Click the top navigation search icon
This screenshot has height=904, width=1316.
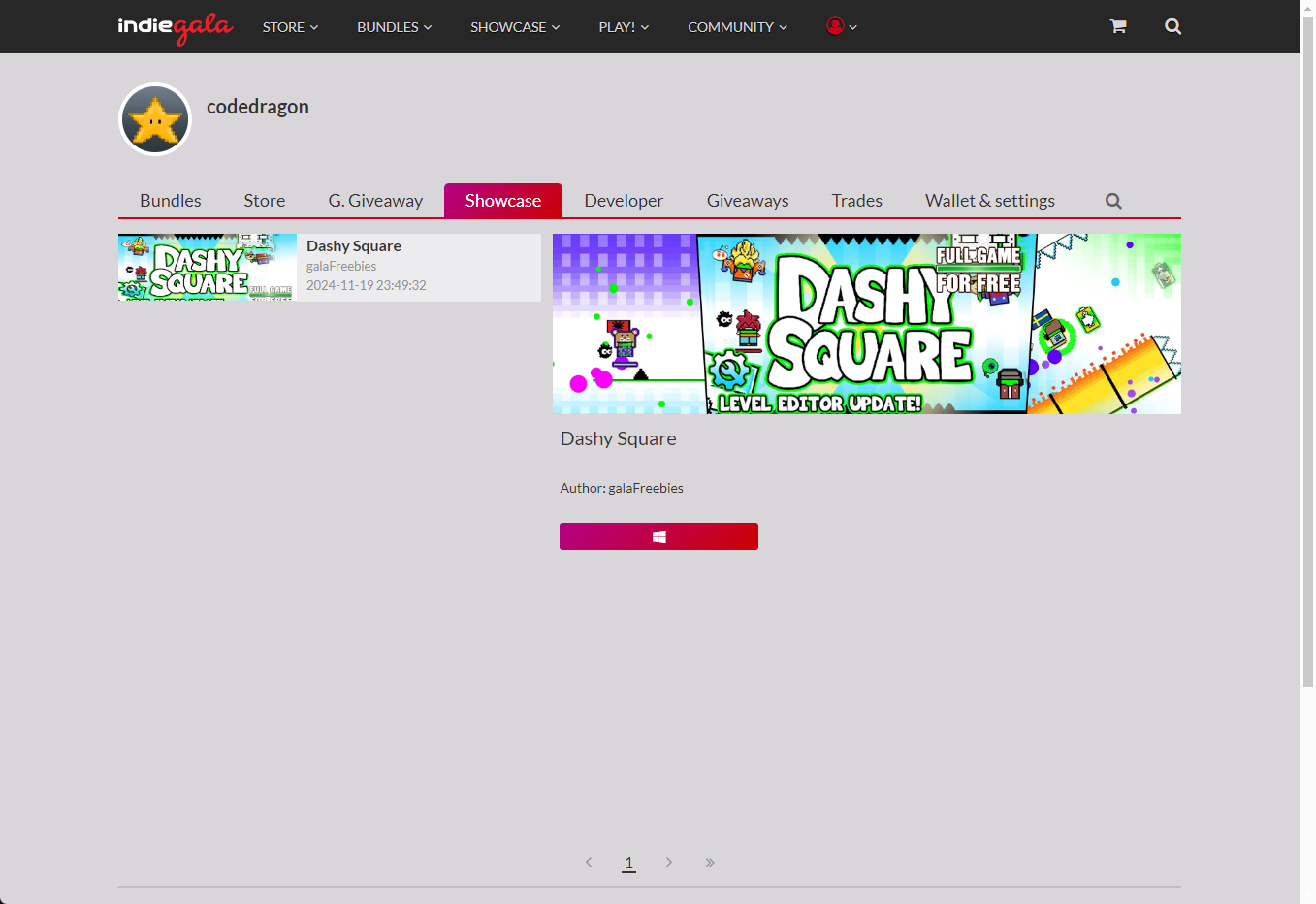click(1172, 26)
